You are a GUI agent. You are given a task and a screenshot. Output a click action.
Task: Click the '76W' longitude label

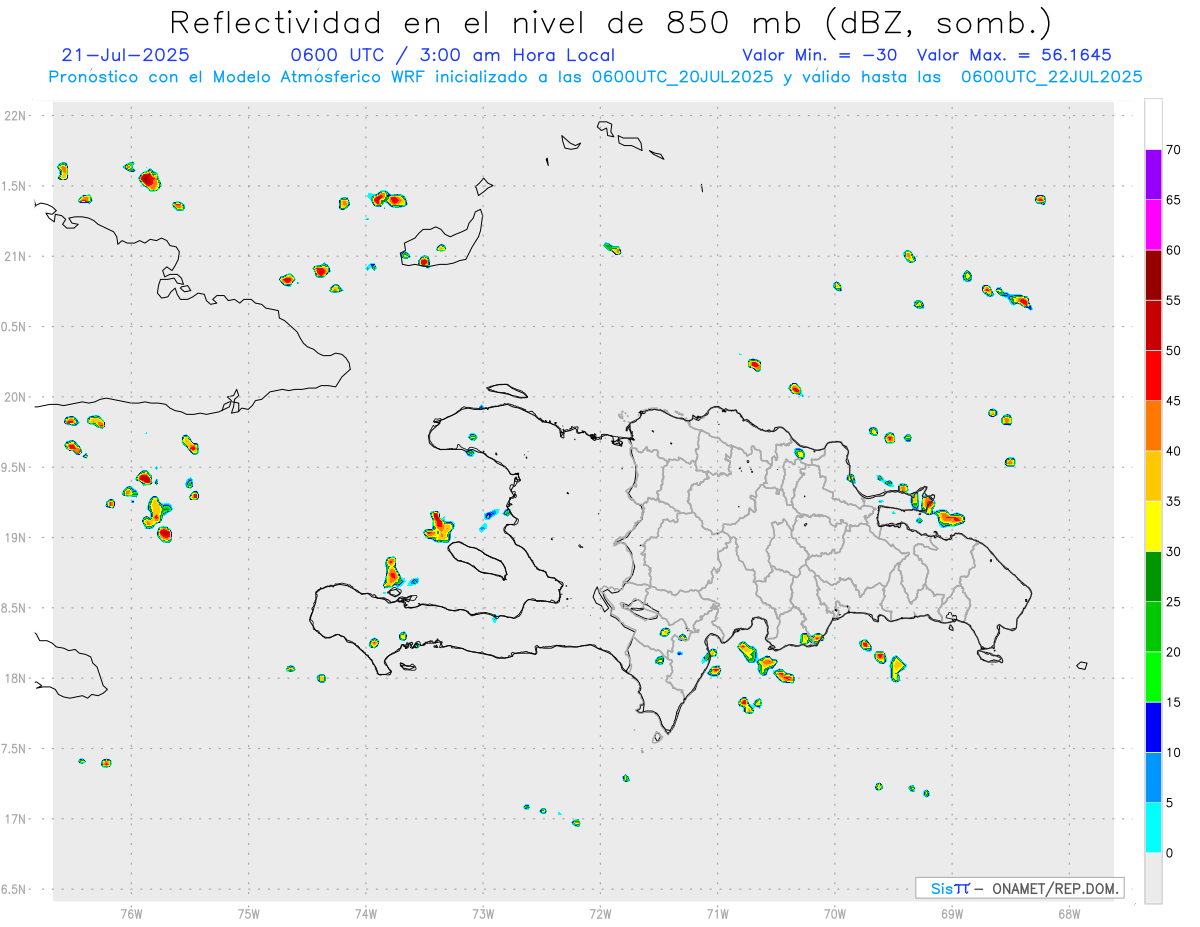coord(131,912)
